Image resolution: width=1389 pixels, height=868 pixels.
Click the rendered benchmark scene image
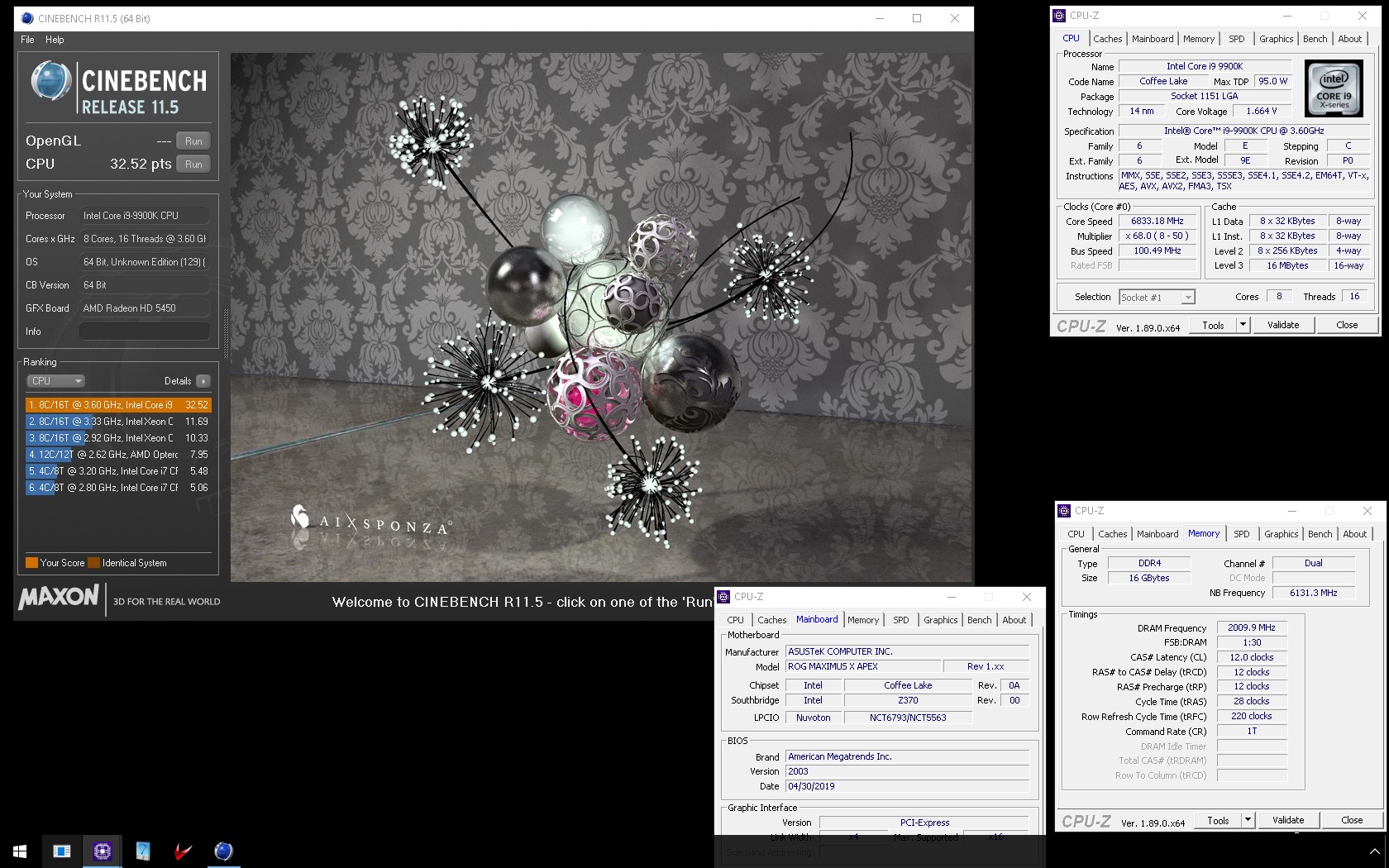602,317
